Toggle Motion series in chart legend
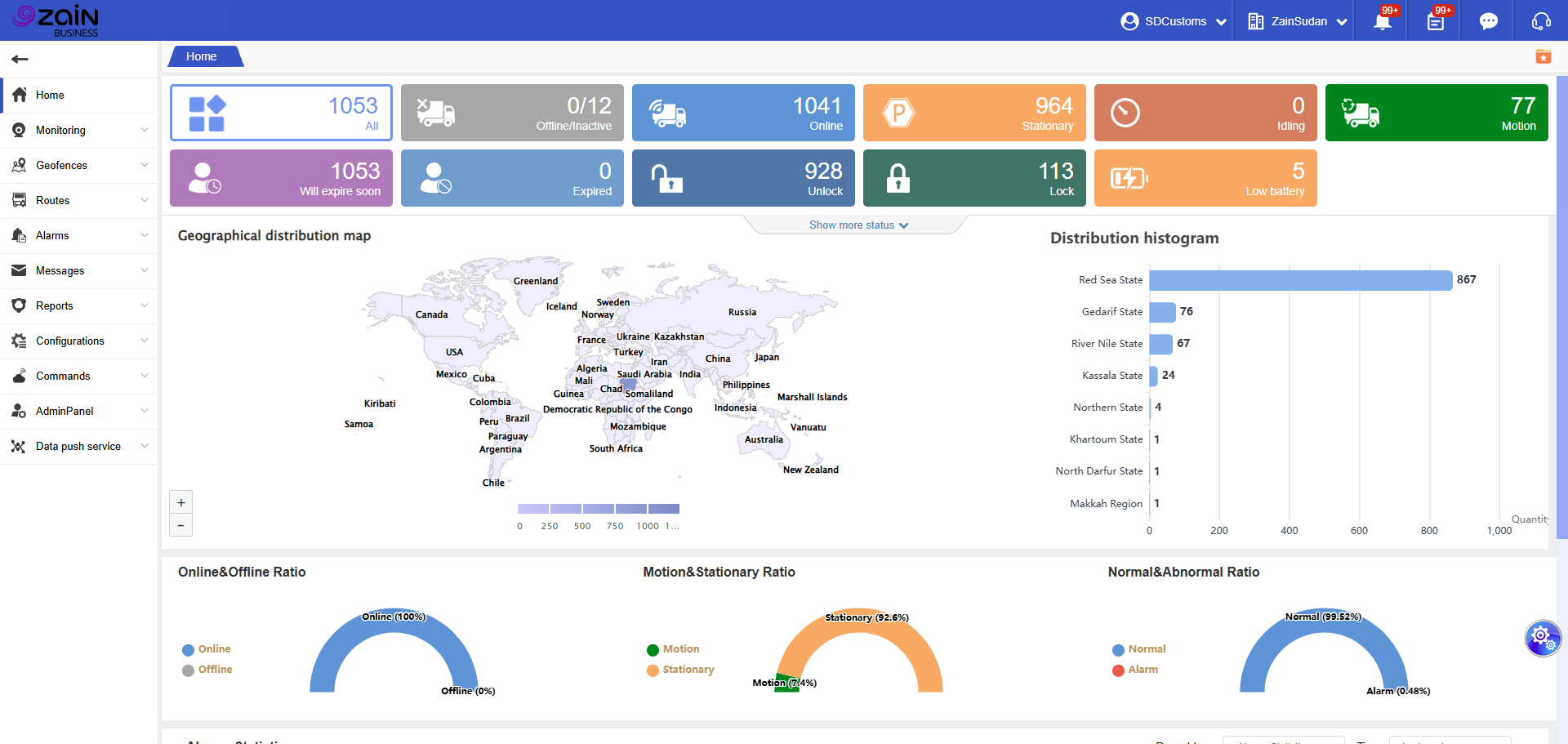1568x744 pixels. point(673,649)
